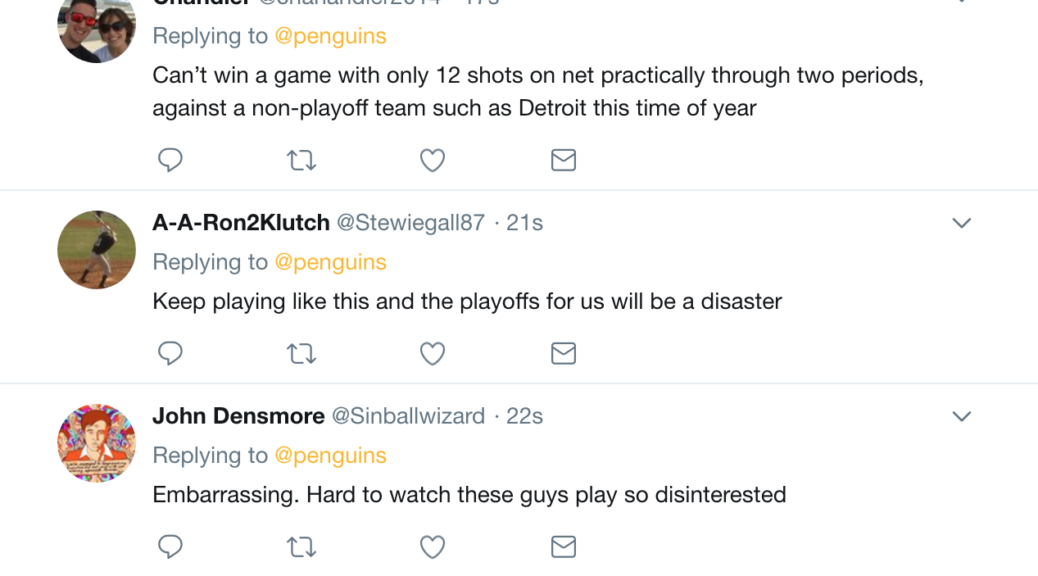This screenshot has width=1038, height=576.
Task: Open the 21s timestamp on A-A-Ron2Klutch's tweet
Action: pos(524,223)
